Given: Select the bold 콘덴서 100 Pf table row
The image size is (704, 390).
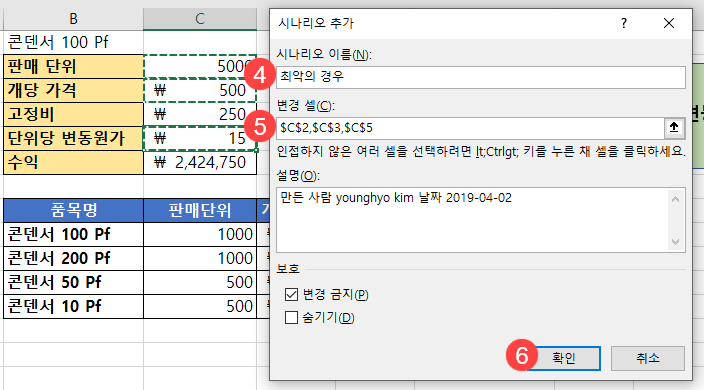Looking at the screenshot, I should 74,234.
